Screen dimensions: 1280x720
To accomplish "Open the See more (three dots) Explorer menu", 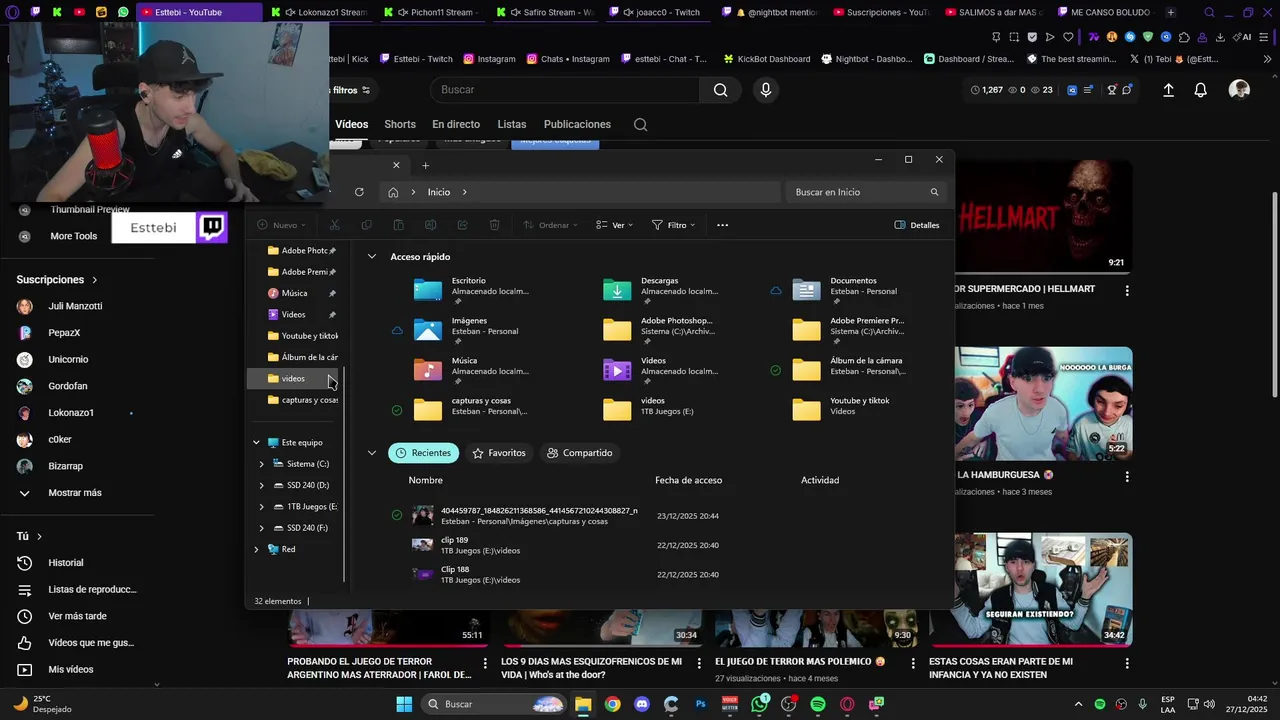I will (722, 225).
